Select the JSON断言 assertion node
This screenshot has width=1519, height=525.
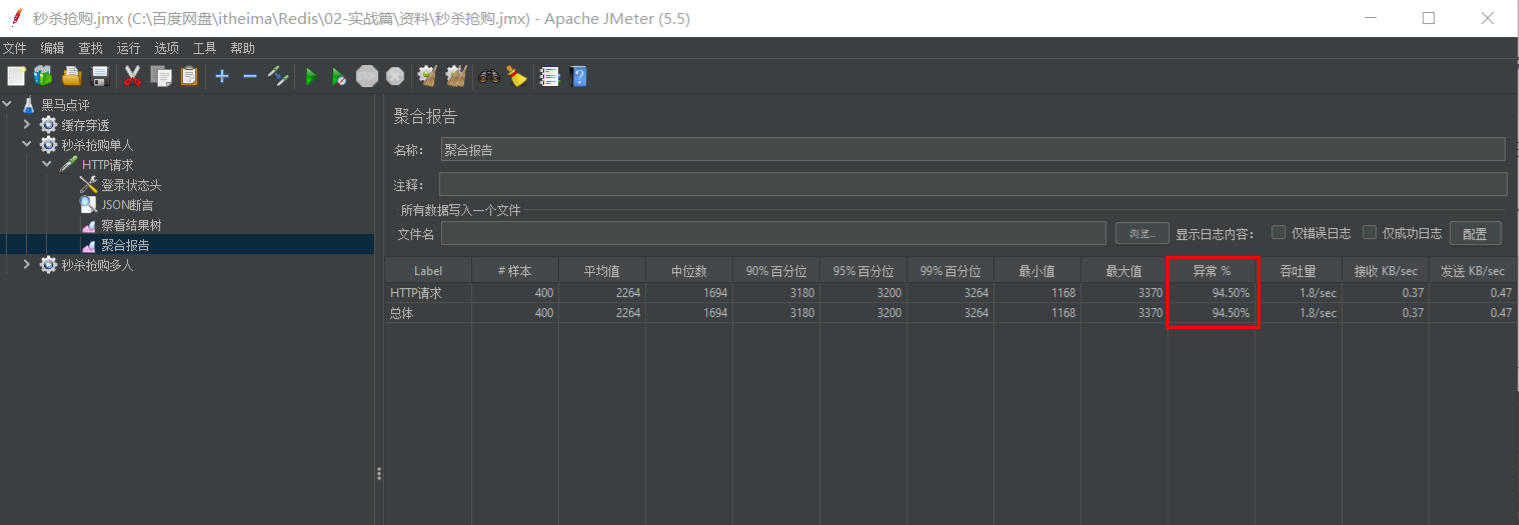(x=127, y=205)
